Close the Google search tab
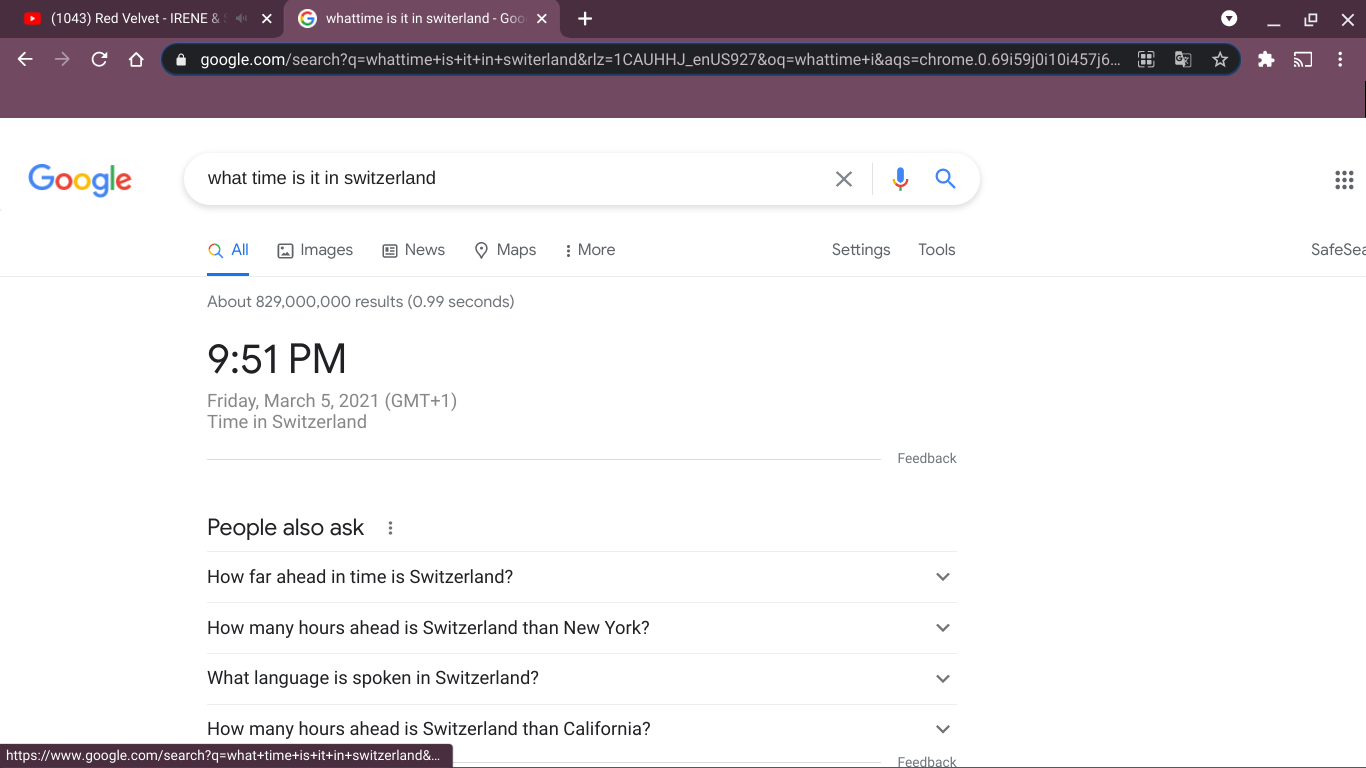Viewport: 1366px width, 768px height. click(541, 19)
